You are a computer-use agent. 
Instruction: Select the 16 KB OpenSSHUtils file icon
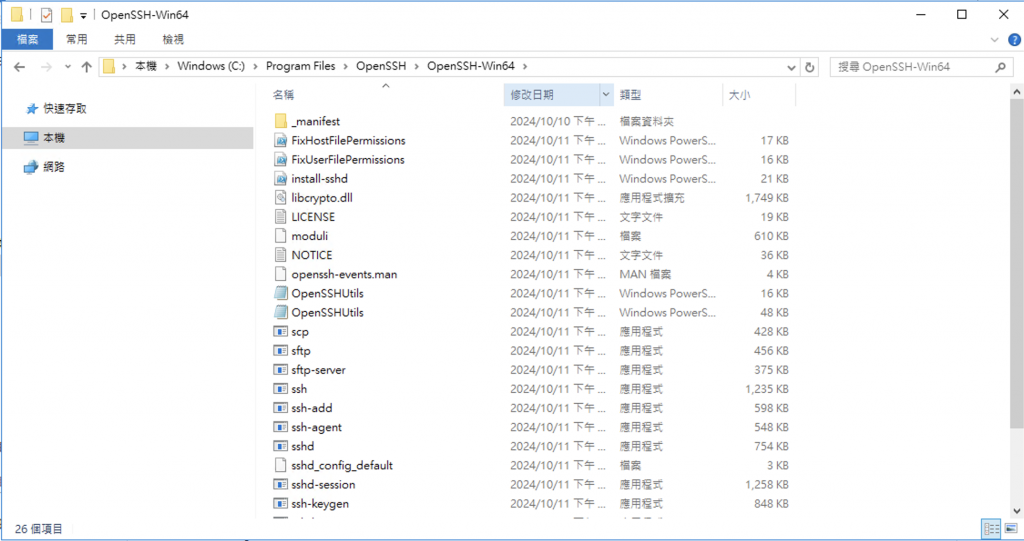(281, 293)
